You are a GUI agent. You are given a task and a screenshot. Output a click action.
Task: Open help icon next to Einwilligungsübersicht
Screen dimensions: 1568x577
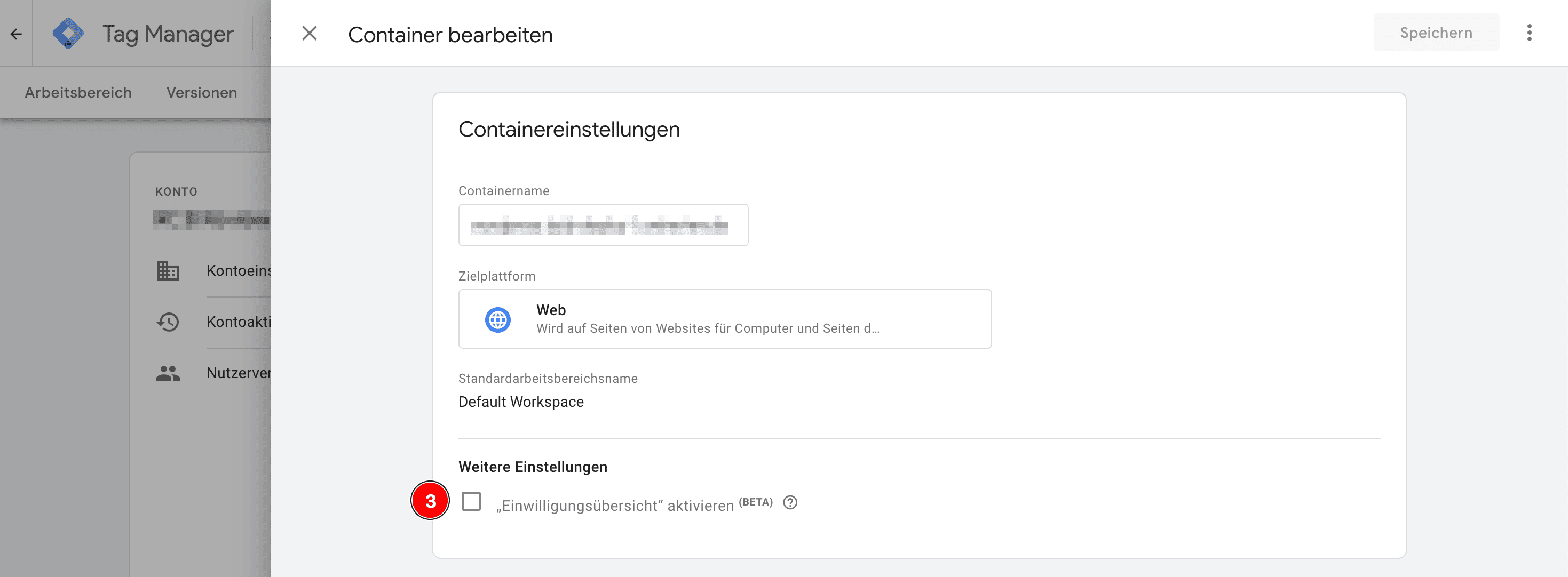(x=789, y=503)
